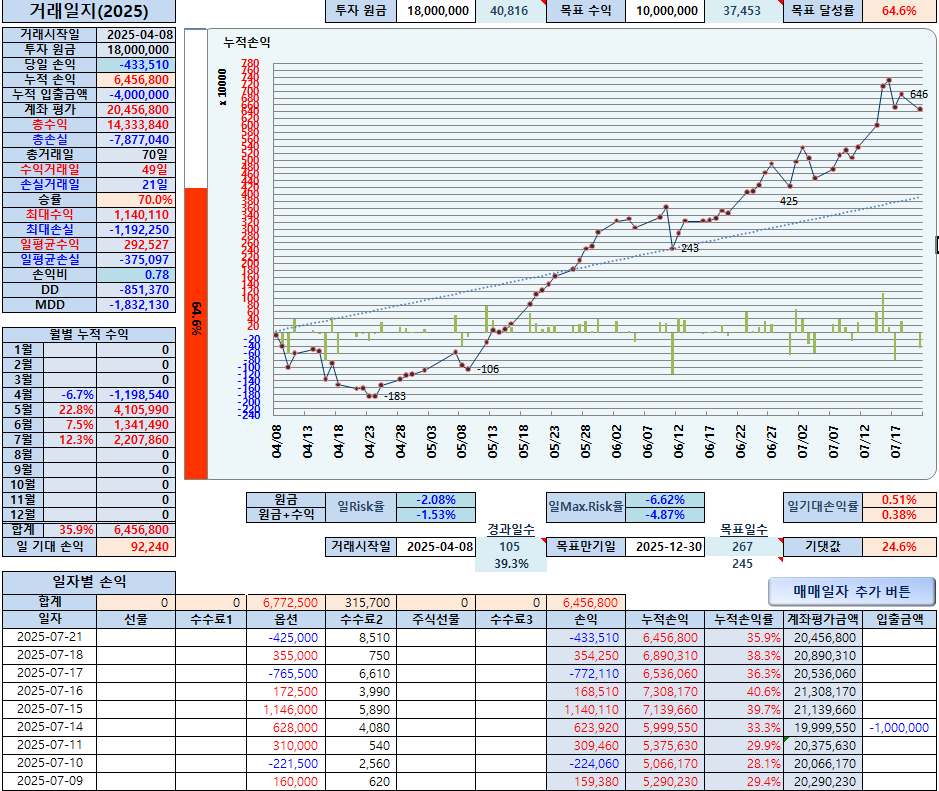Image resolution: width=939 pixels, height=791 pixels.
Task: Click the 매매일자 추가 버튼 button
Action: click(x=851, y=592)
